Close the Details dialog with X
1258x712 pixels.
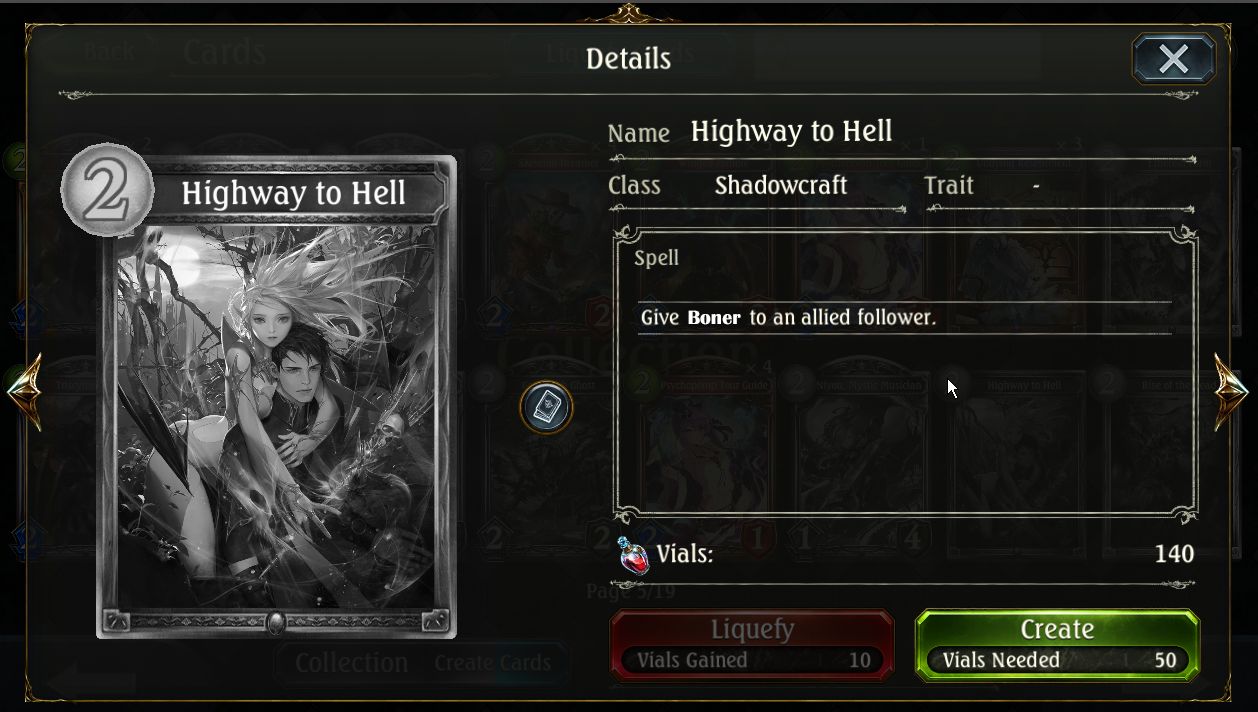[x=1173, y=59]
